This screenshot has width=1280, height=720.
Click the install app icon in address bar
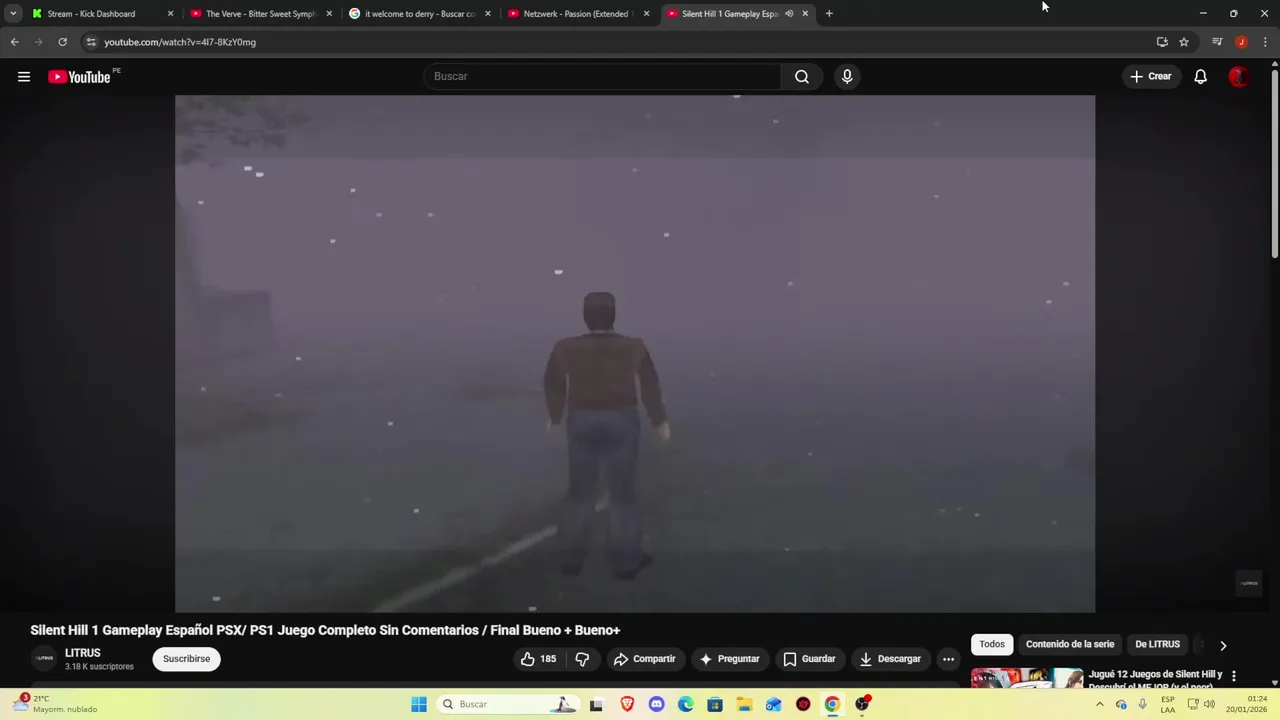coord(1162,42)
